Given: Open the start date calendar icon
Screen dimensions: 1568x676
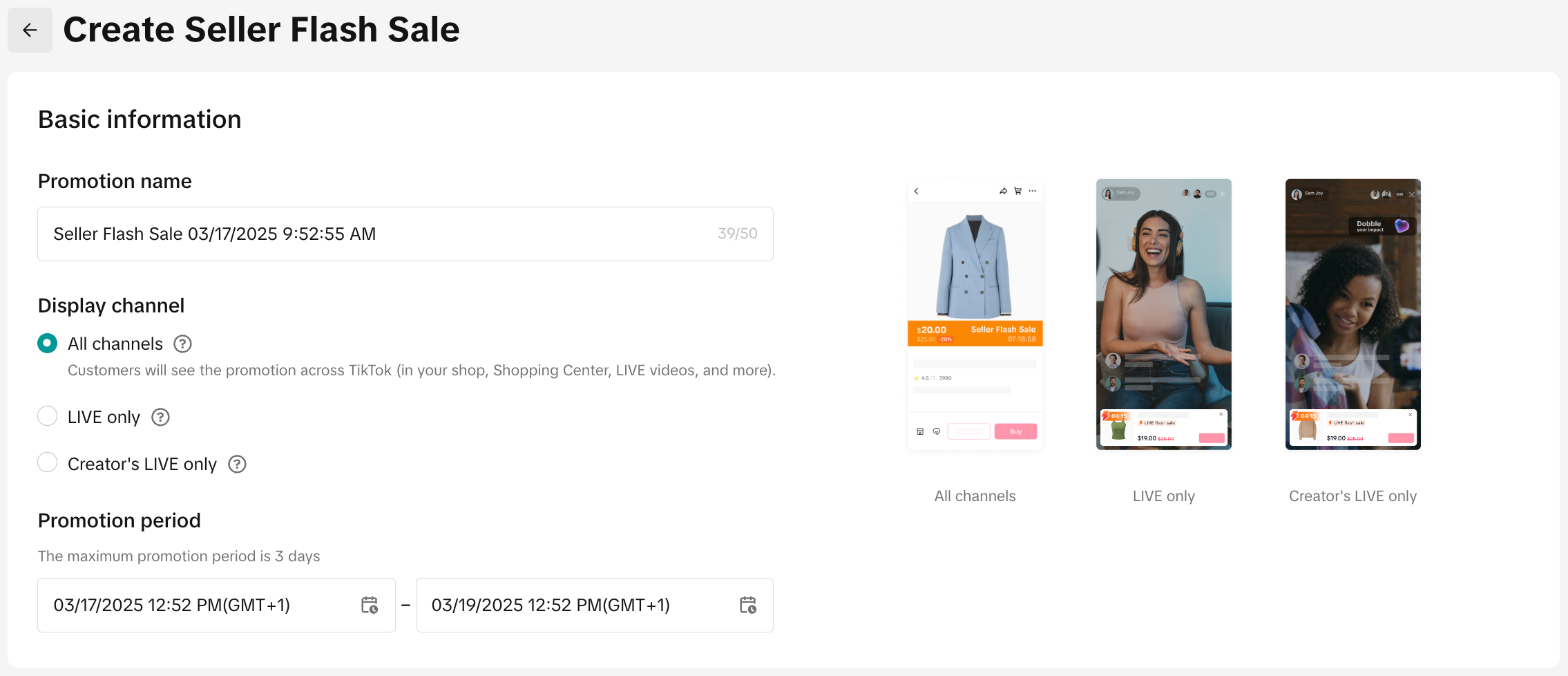Looking at the screenshot, I should tap(370, 605).
